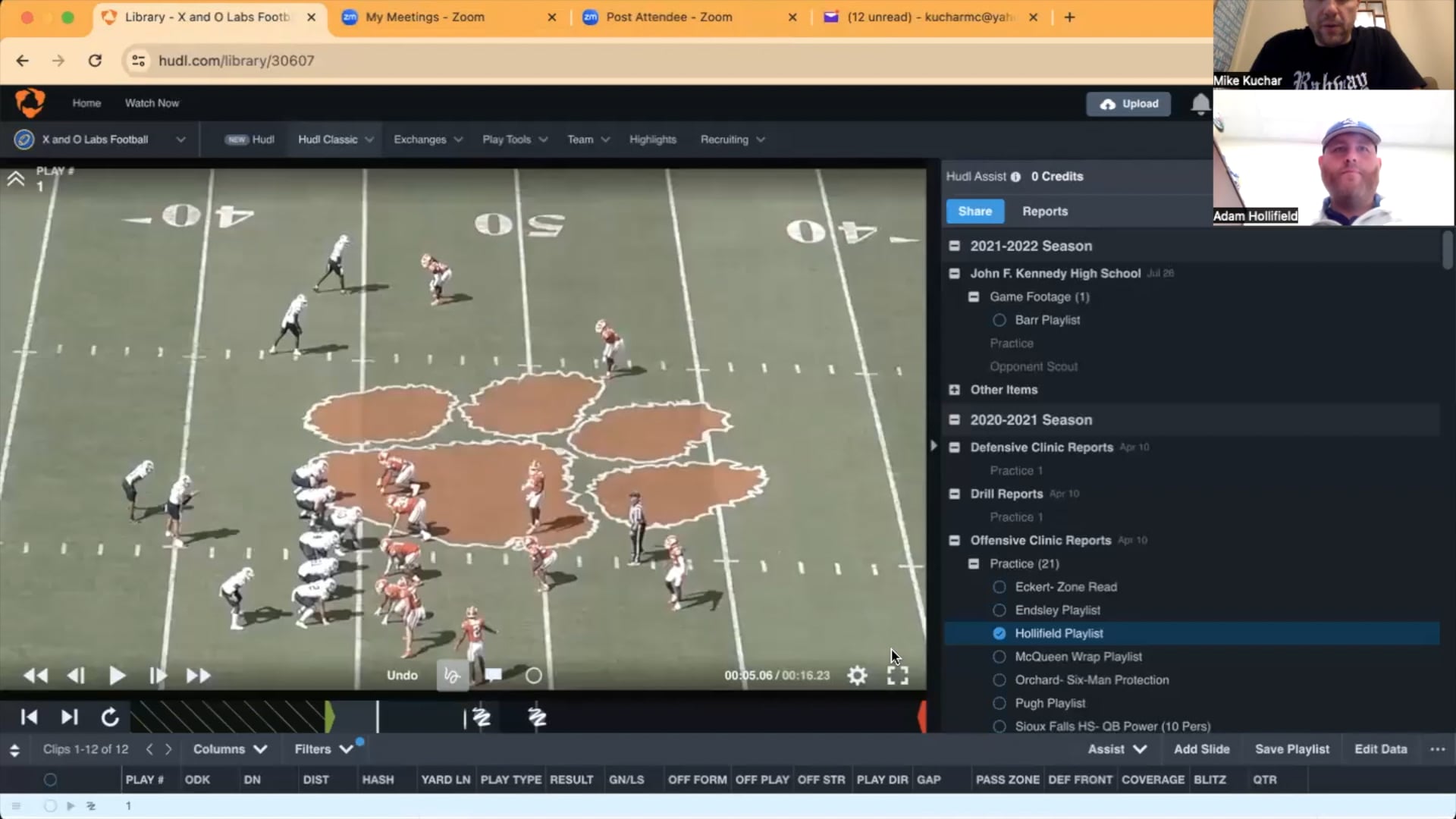The image size is (1456, 819).
Task: Open the Assist dropdown
Action: pos(1117,749)
